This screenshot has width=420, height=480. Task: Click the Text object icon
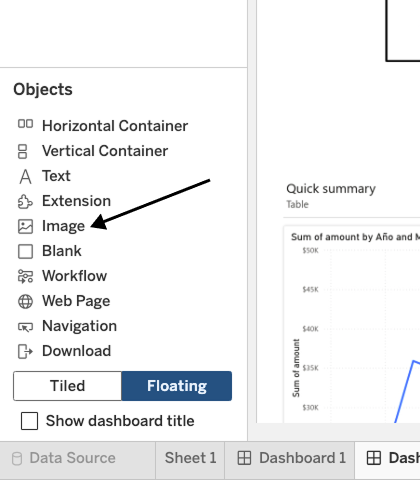pyautogui.click(x=25, y=177)
